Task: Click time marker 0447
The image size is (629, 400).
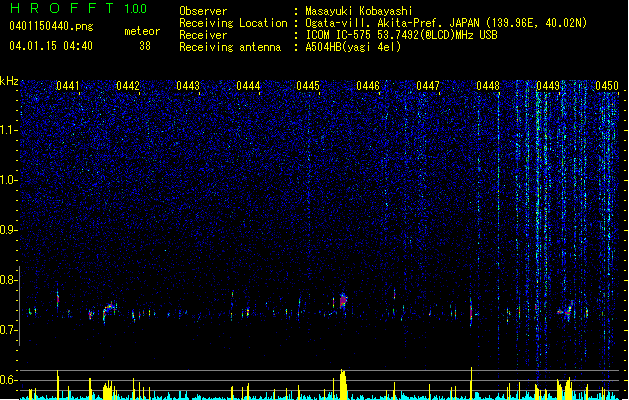Action: [x=428, y=86]
